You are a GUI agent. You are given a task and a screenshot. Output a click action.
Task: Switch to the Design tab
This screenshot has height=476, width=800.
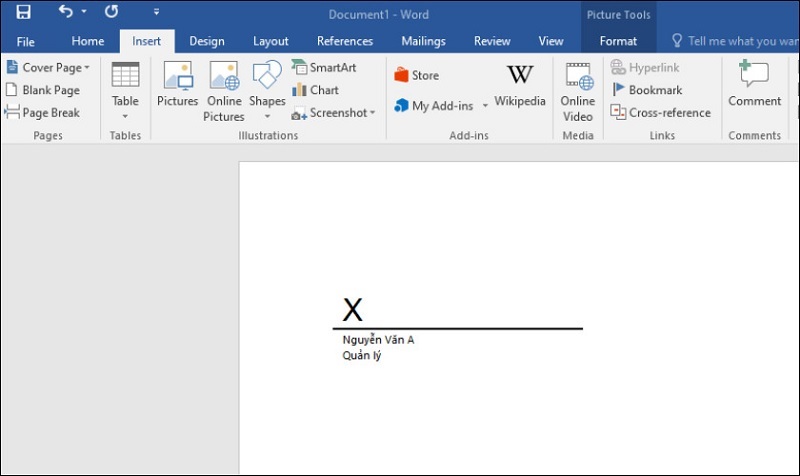click(206, 41)
